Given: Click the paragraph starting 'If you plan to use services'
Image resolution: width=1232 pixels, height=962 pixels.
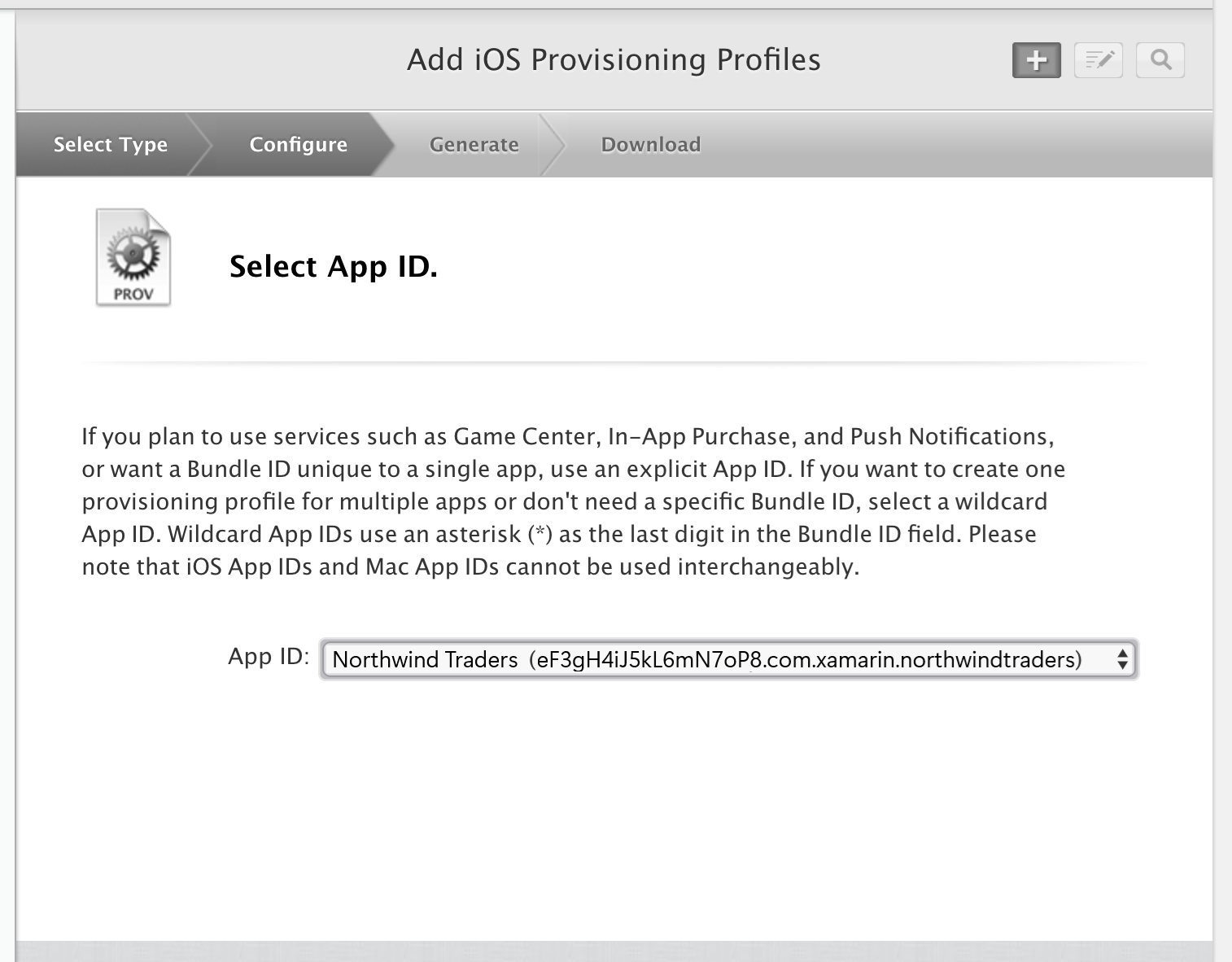Looking at the screenshot, I should point(573,501).
